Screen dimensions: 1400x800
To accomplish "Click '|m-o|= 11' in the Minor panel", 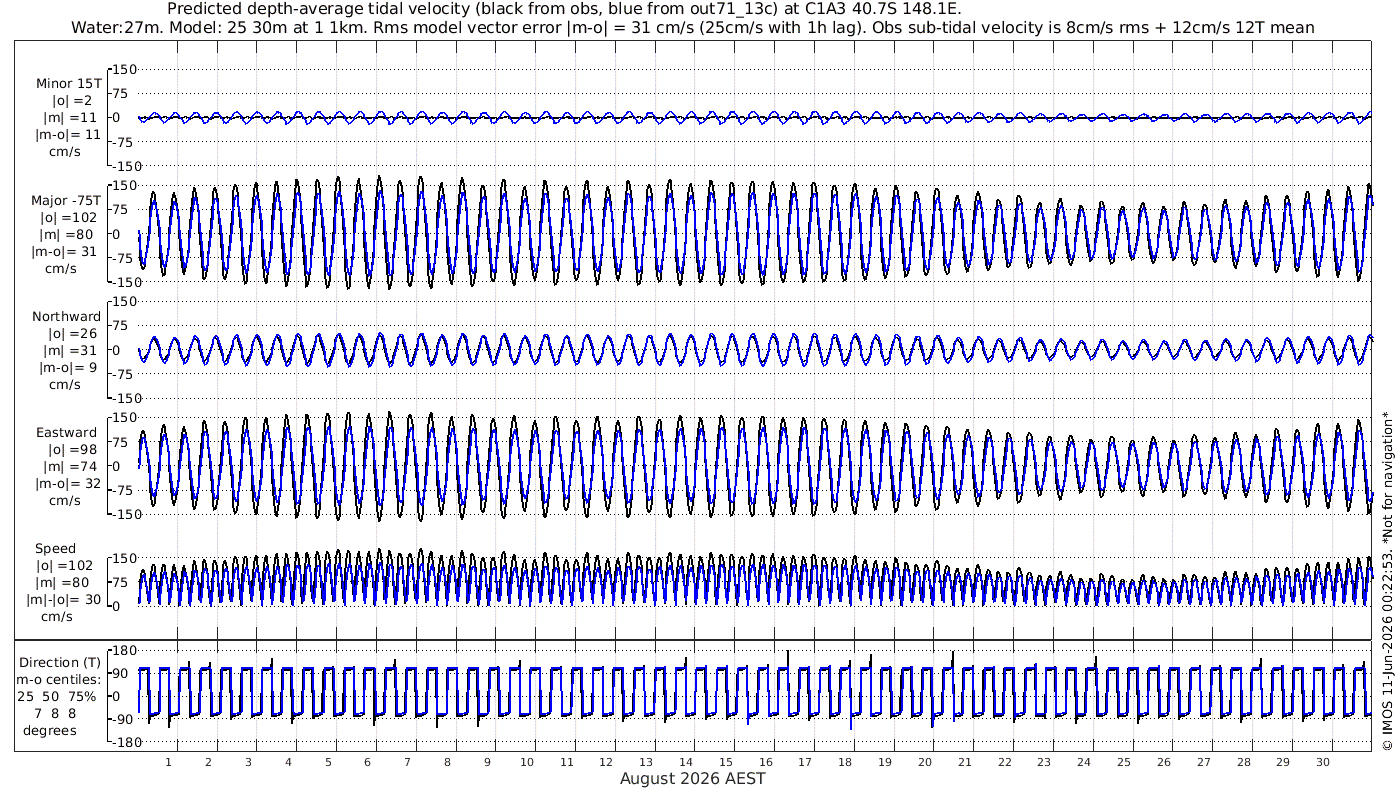I will pyautogui.click(x=67, y=134).
